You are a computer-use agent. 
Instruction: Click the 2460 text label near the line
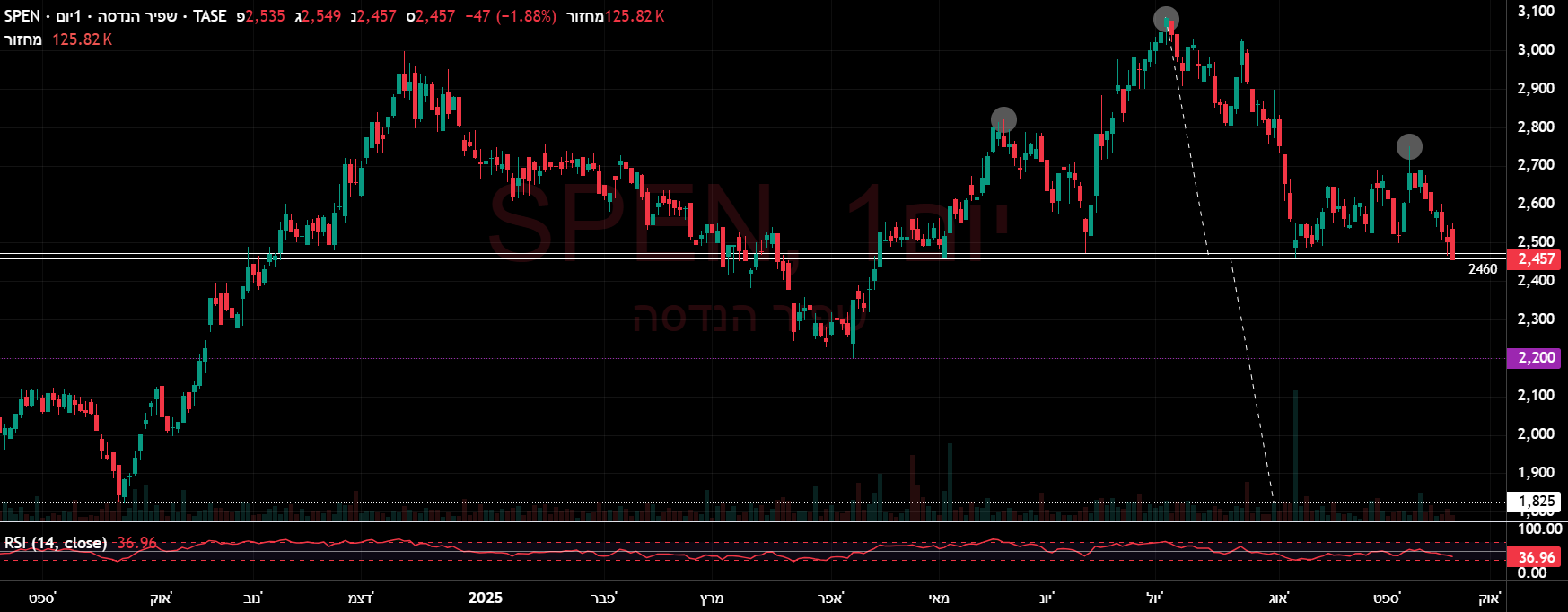1483,269
